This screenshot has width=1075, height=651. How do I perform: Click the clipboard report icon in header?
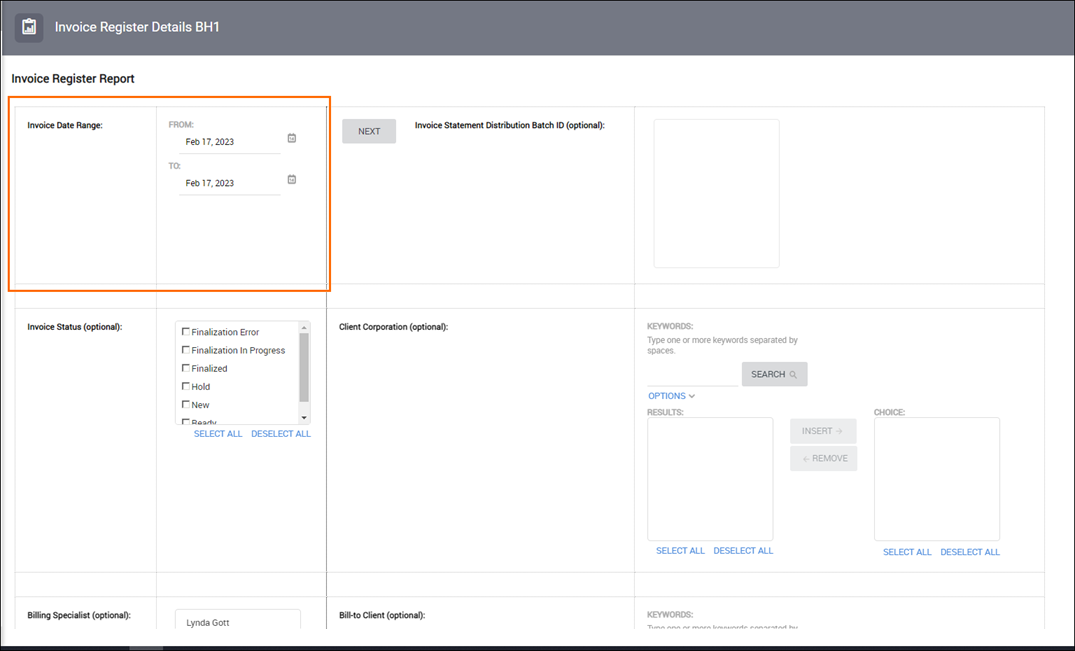[29, 27]
